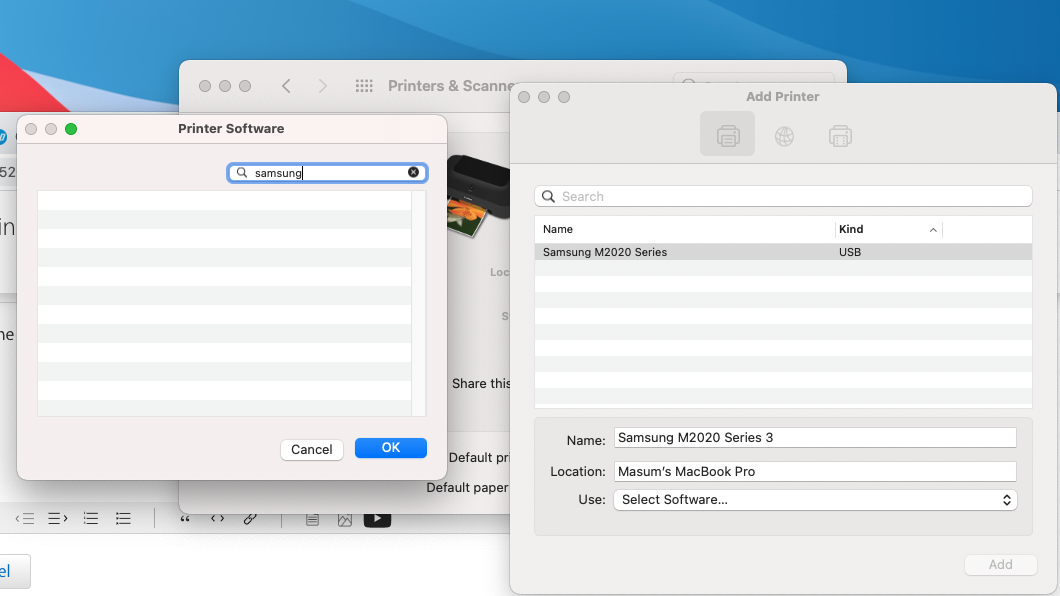Sort by the Name column header
The width and height of the screenshot is (1060, 596).
pos(685,230)
